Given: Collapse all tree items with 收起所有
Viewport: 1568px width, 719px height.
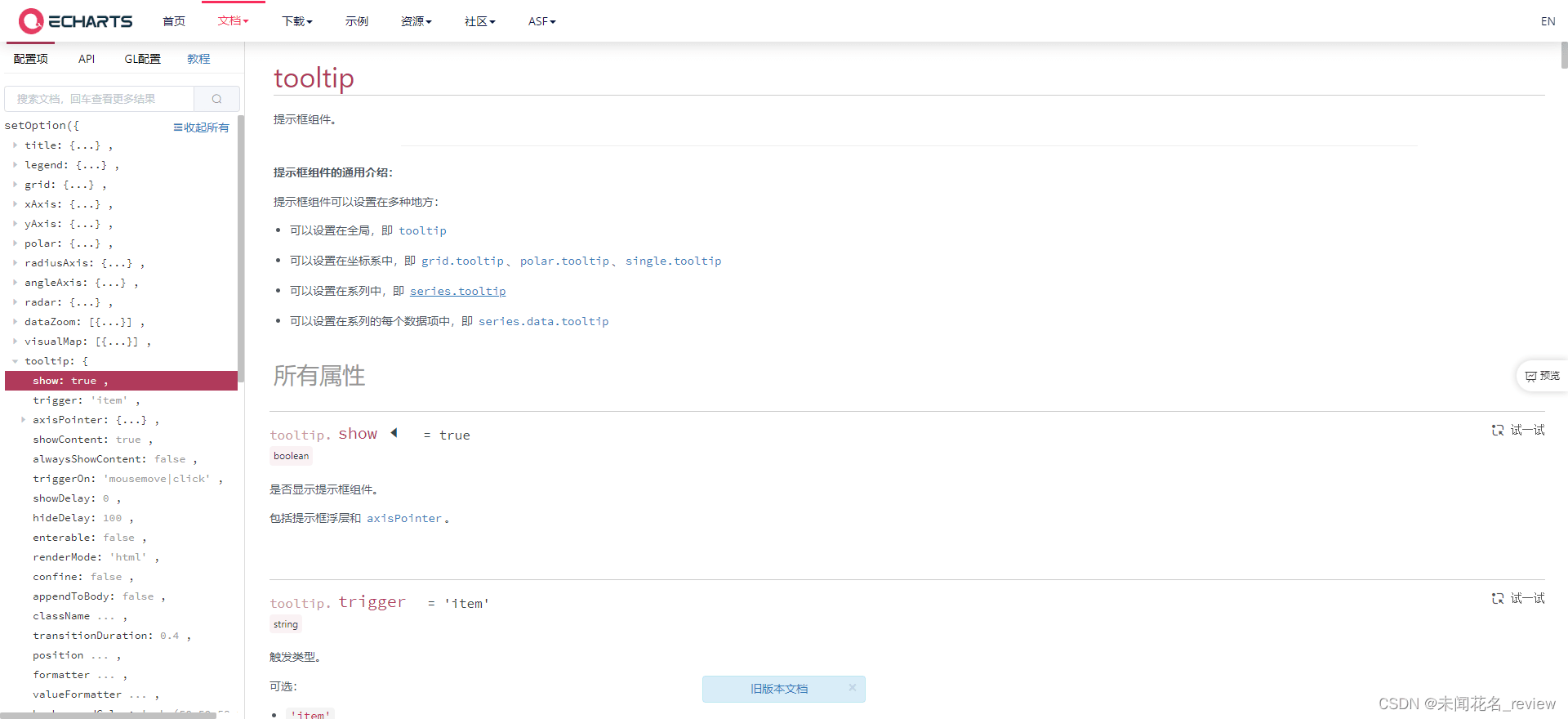Looking at the screenshot, I should [x=201, y=127].
